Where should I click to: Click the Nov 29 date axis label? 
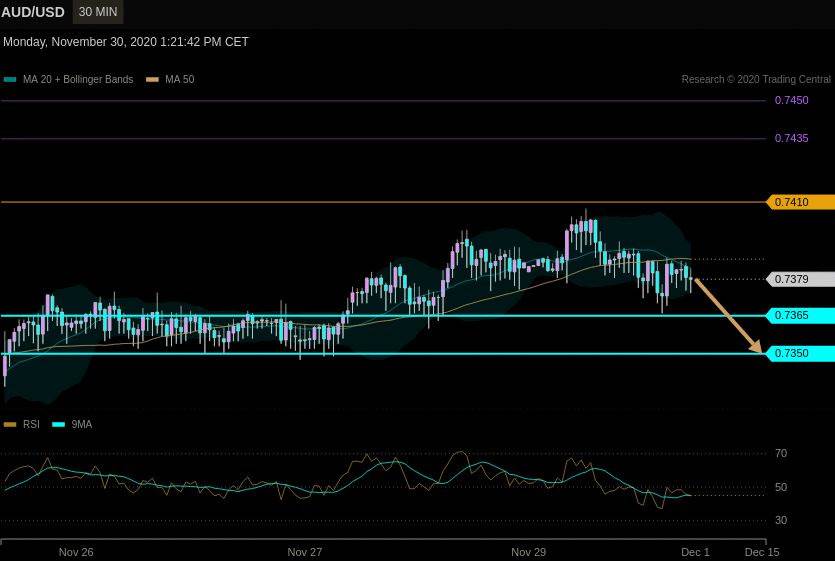click(x=528, y=552)
